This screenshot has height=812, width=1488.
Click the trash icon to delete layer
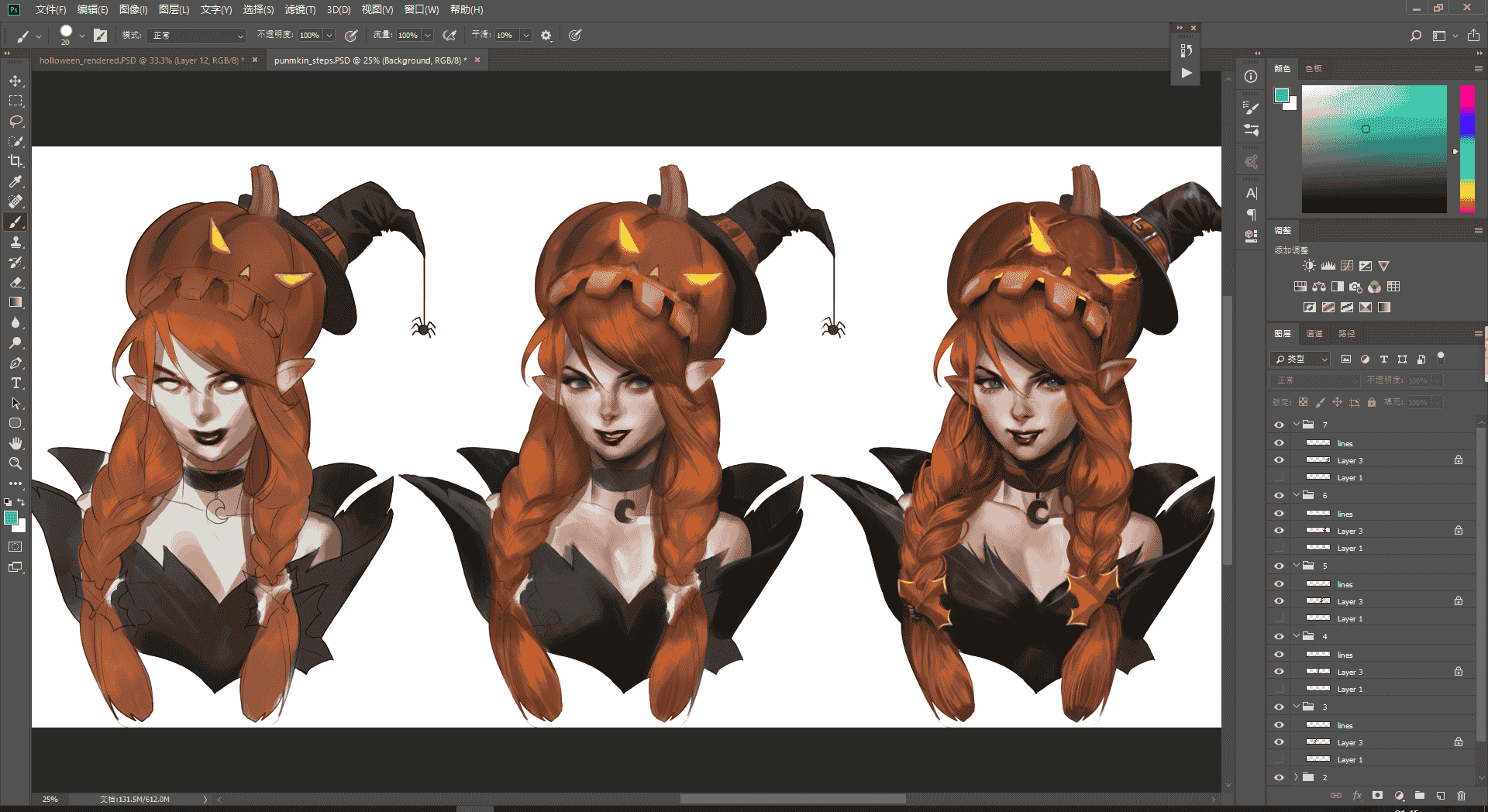tap(1461, 796)
